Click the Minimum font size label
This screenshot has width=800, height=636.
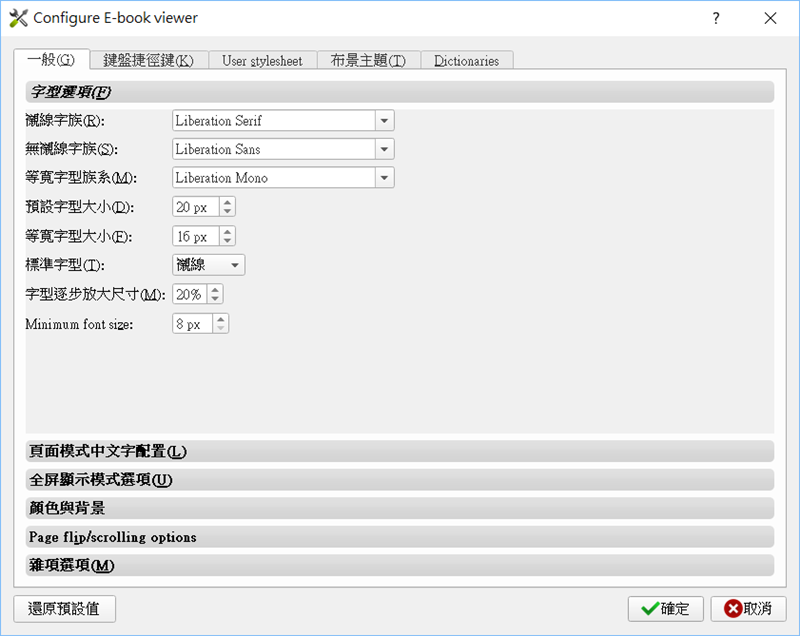(x=79, y=324)
